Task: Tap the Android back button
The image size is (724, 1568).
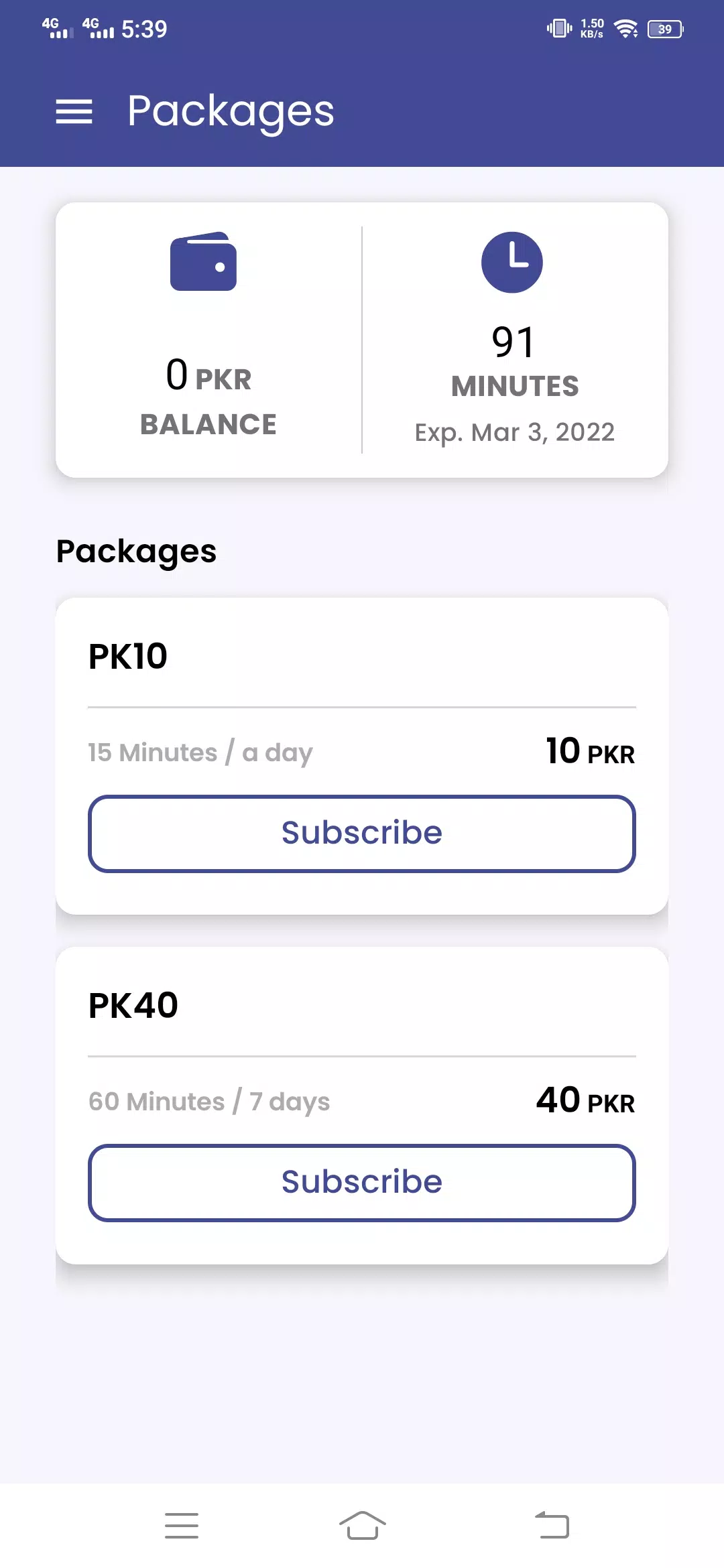Action: [x=552, y=1526]
